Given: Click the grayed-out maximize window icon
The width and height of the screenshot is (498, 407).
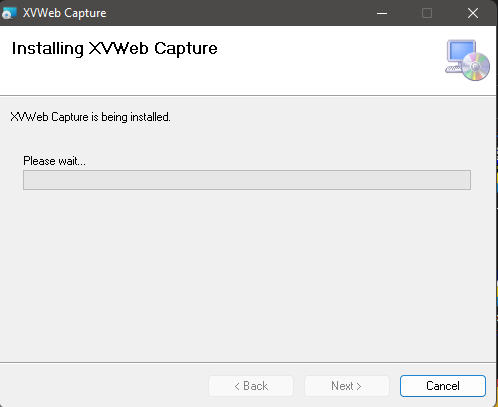Looking at the screenshot, I should coord(427,13).
